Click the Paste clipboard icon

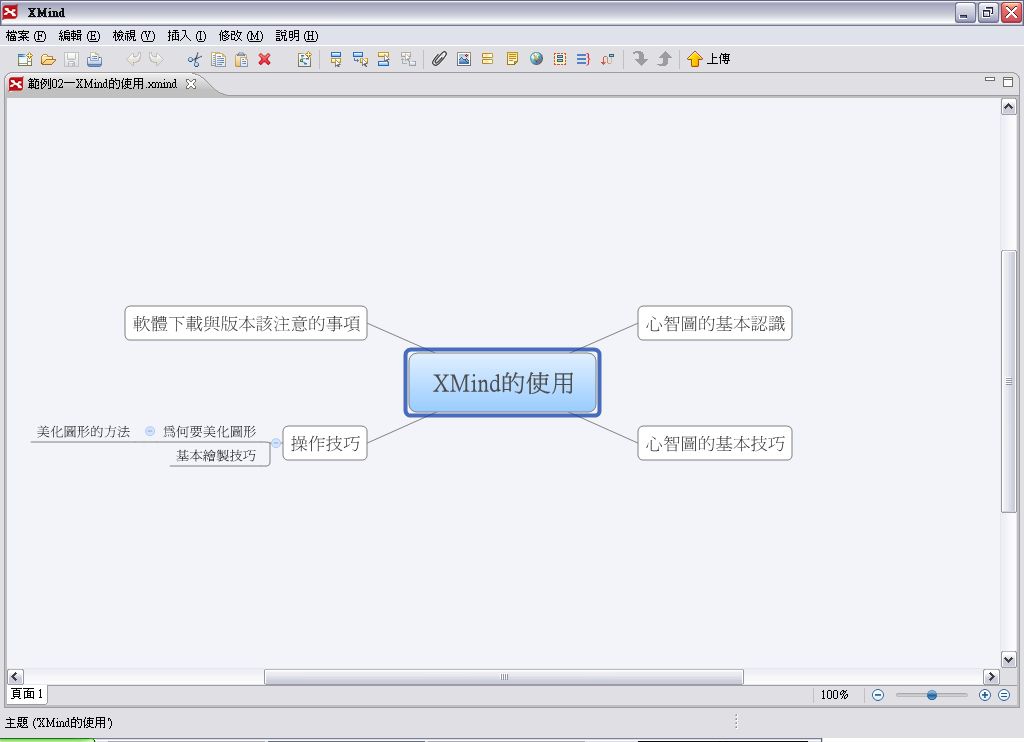[x=241, y=59]
